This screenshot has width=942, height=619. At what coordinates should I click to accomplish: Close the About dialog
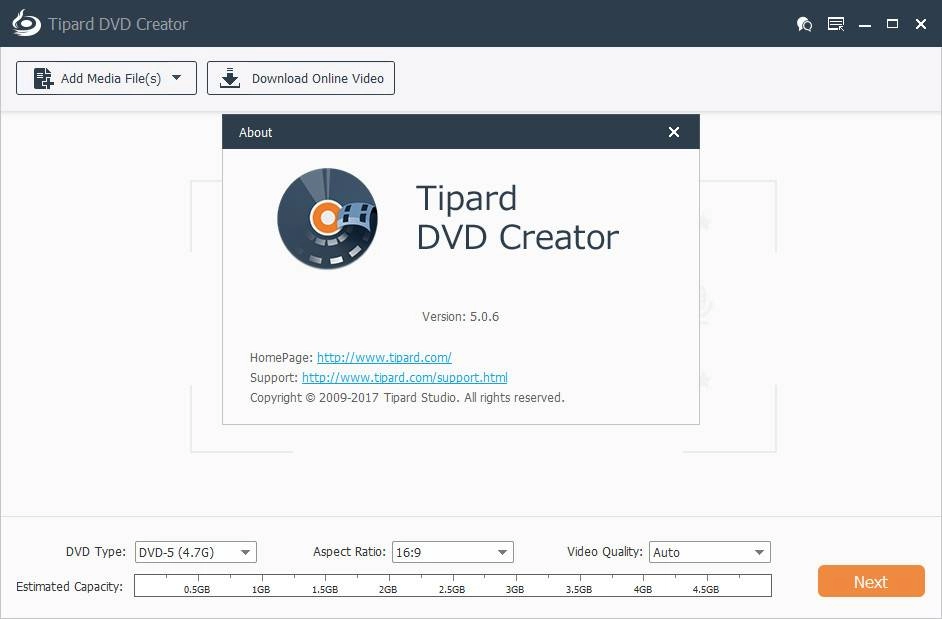pos(673,132)
